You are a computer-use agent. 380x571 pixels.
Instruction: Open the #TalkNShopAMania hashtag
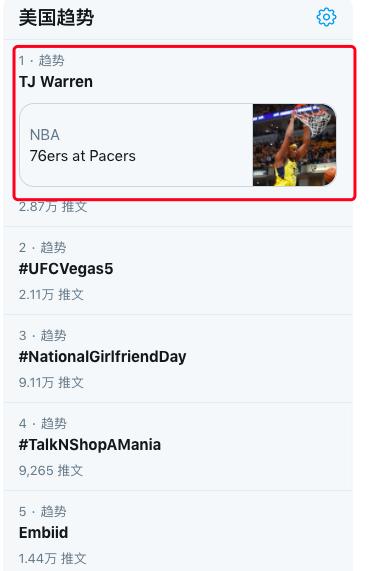90,445
